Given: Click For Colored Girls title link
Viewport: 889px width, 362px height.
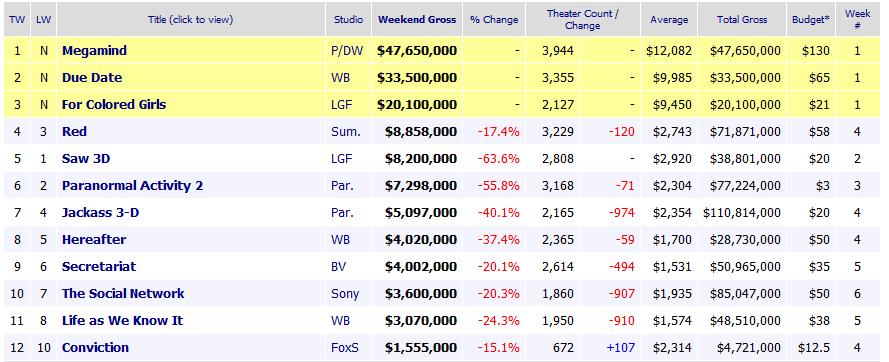Looking at the screenshot, I should coord(114,105).
